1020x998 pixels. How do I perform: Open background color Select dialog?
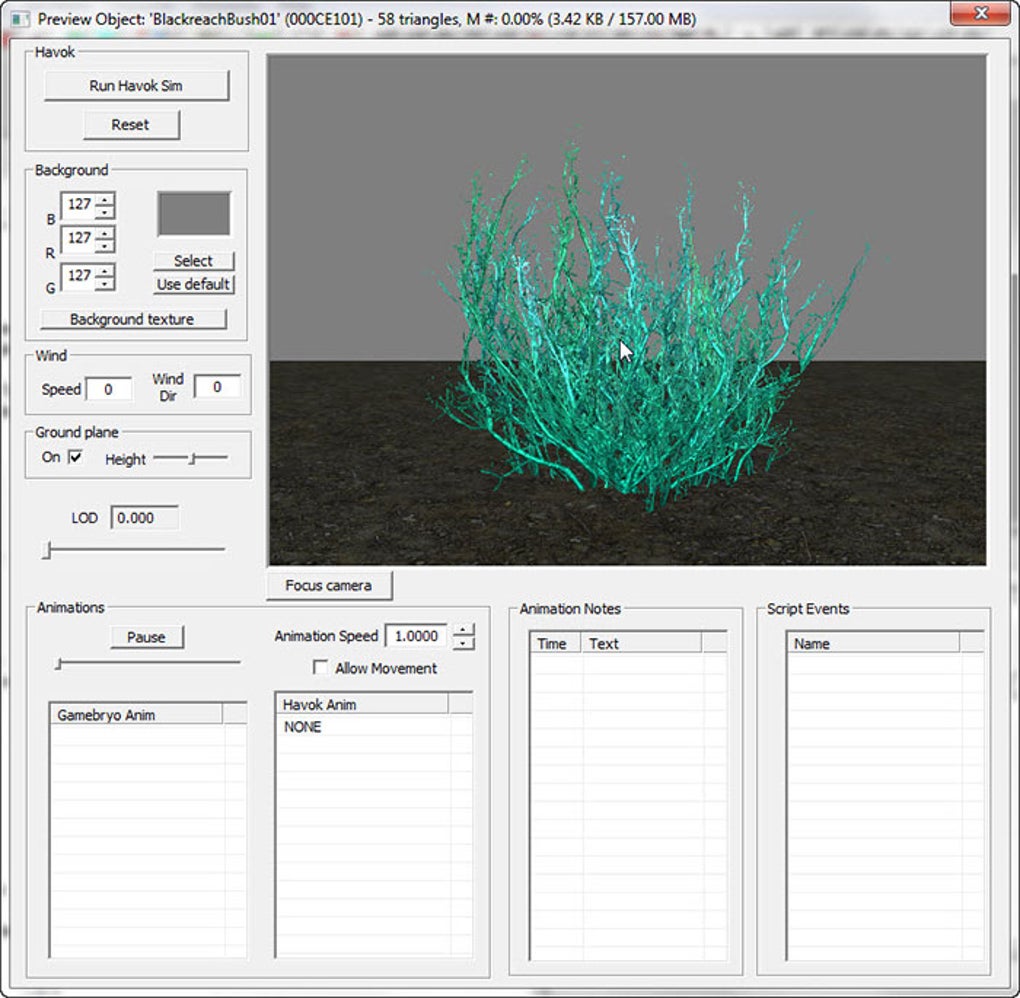[x=193, y=261]
